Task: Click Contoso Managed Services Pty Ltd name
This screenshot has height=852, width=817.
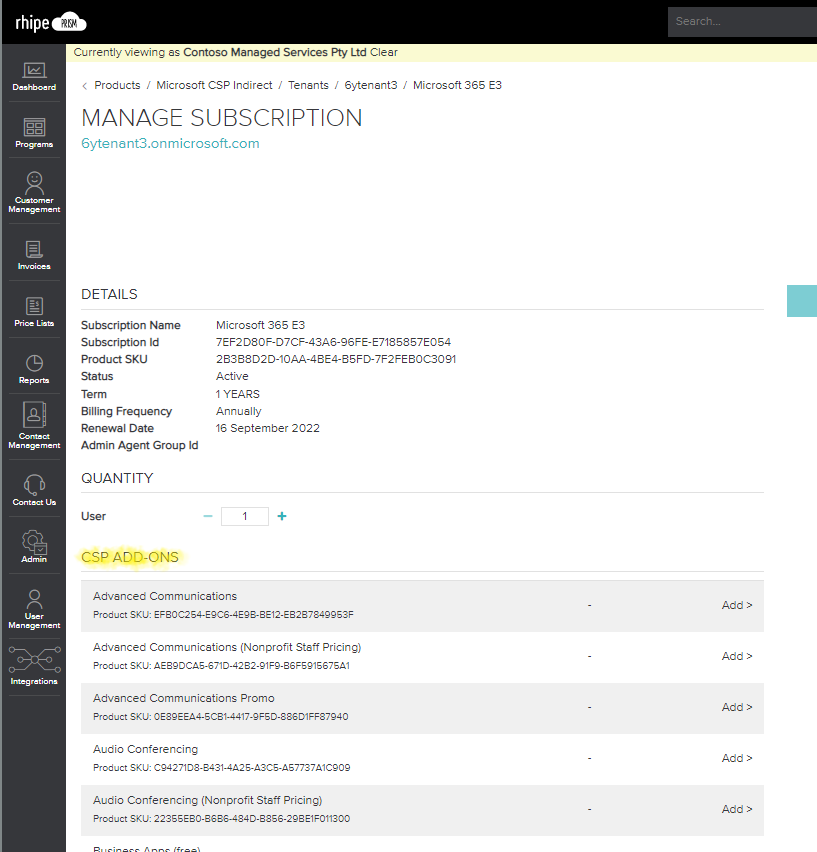Action: click(x=275, y=52)
